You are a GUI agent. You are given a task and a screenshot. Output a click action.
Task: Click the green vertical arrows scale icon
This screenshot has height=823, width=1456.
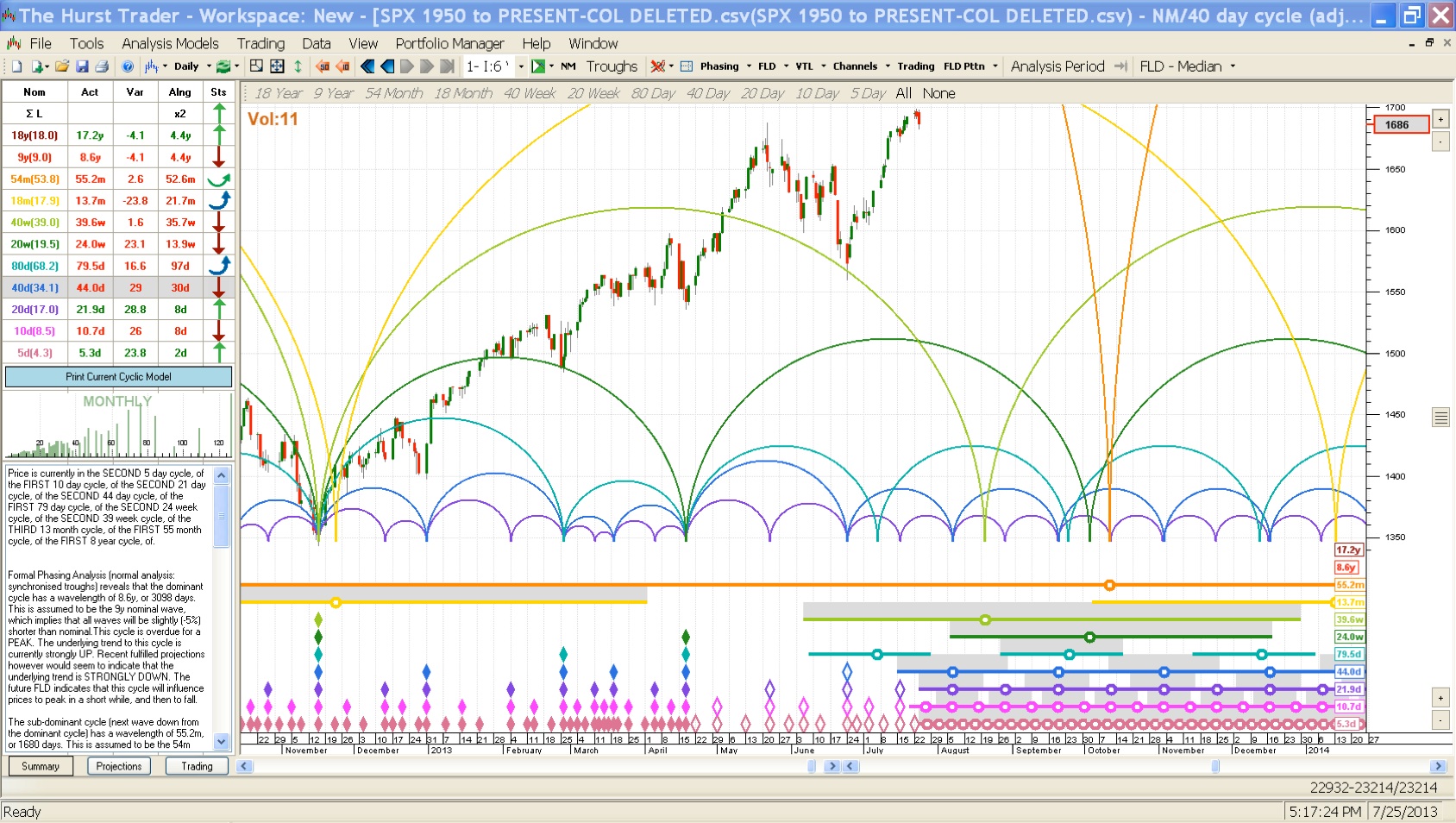298,66
